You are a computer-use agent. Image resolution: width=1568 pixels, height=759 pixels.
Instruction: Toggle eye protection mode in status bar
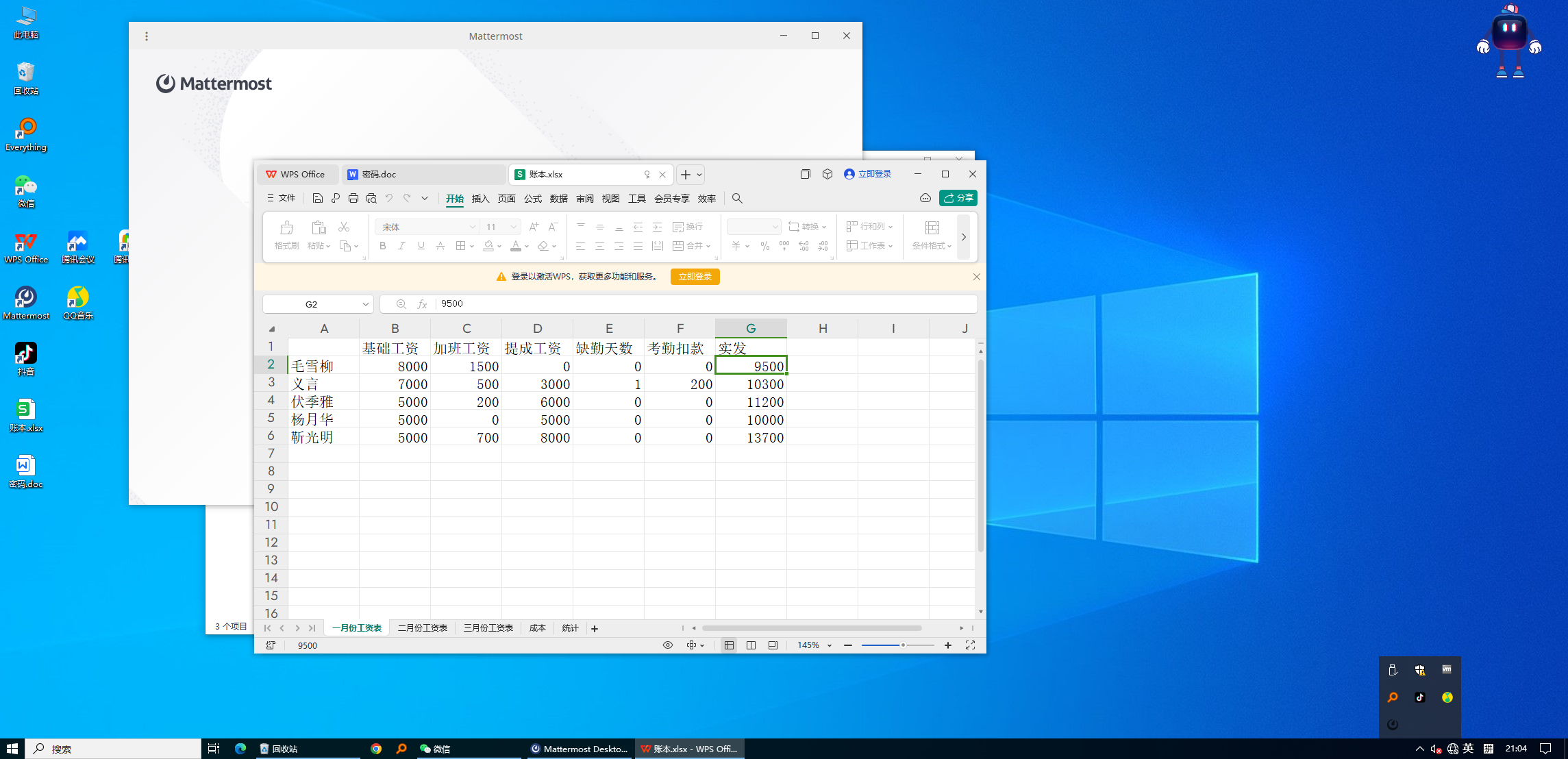(x=668, y=645)
